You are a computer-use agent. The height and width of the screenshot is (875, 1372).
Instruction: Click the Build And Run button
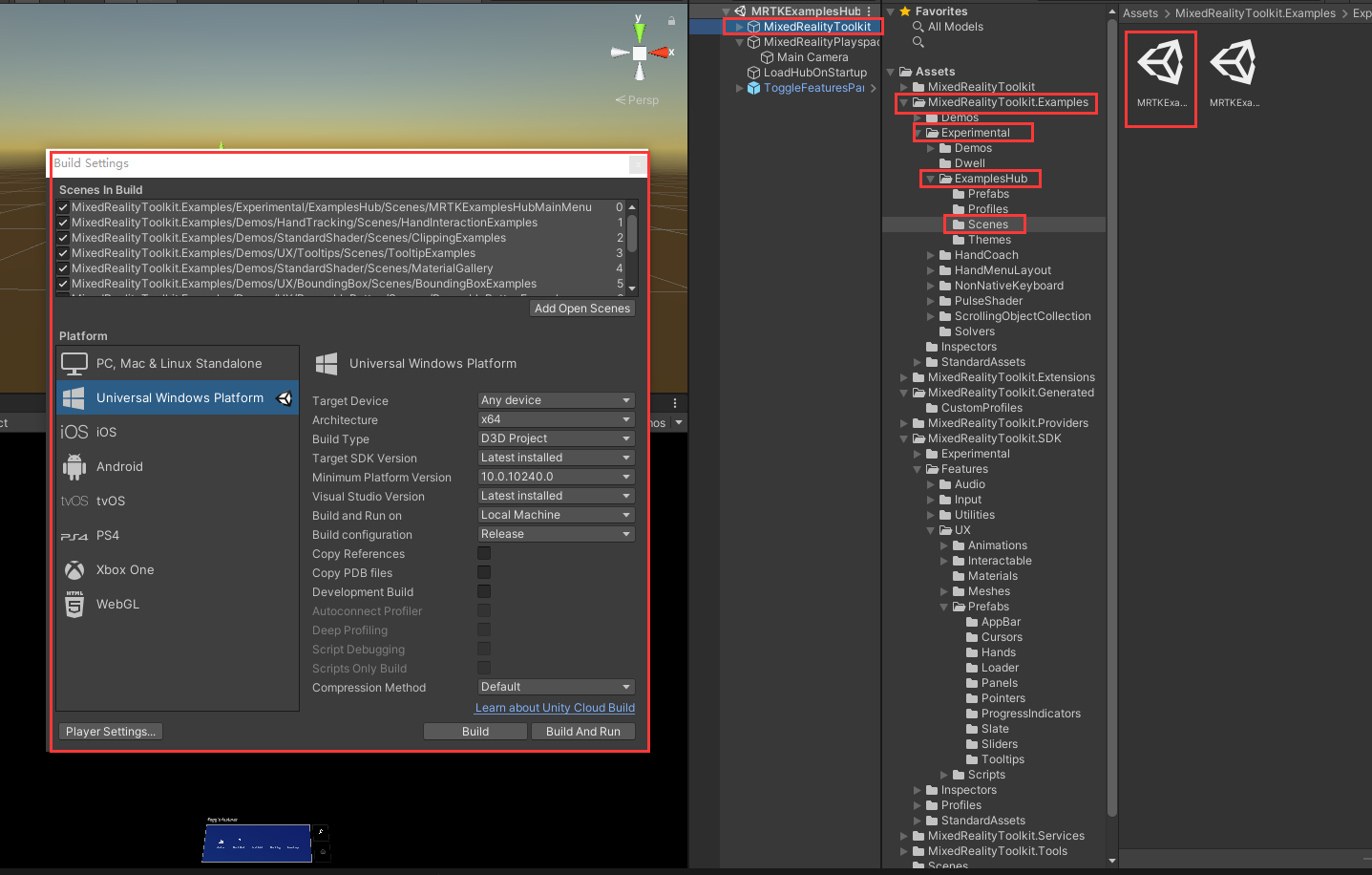(582, 731)
